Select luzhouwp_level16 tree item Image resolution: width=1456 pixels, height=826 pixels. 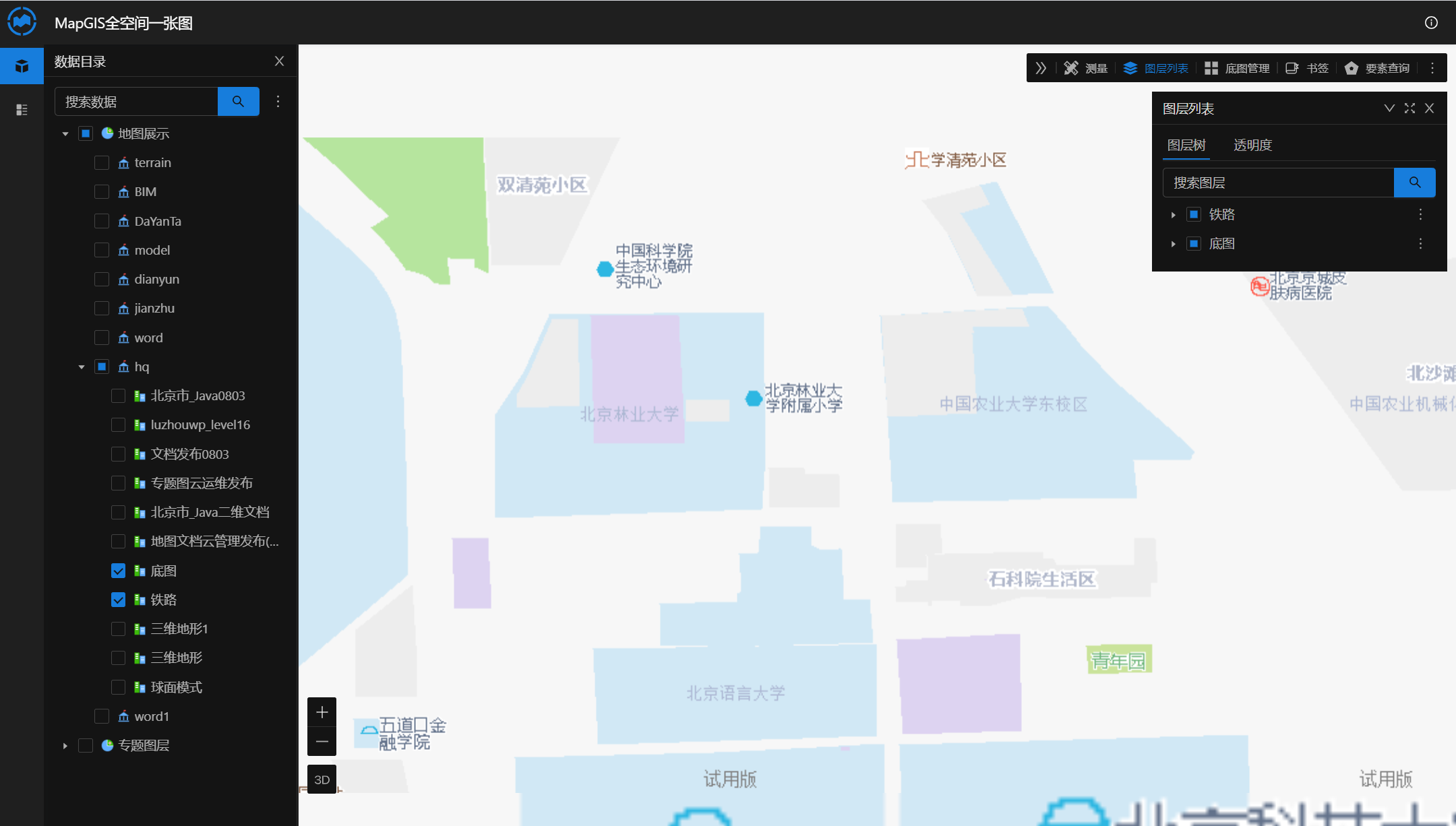[x=200, y=424]
